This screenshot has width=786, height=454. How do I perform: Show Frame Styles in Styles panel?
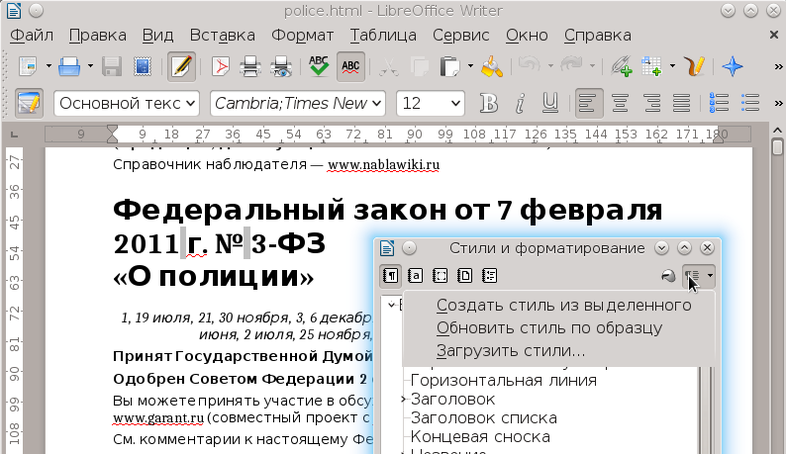[440, 276]
